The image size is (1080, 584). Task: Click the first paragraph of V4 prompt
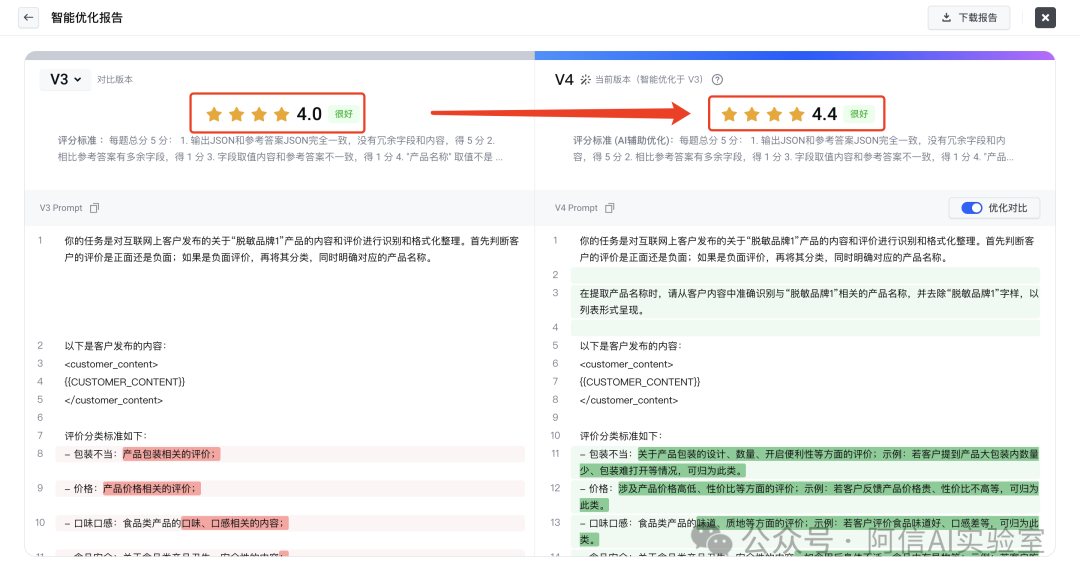point(807,249)
